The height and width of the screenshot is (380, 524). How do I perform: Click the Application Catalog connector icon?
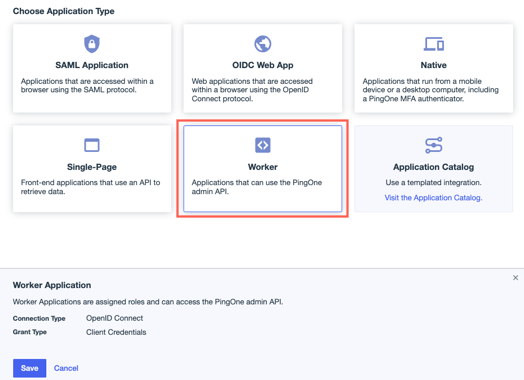[x=434, y=145]
